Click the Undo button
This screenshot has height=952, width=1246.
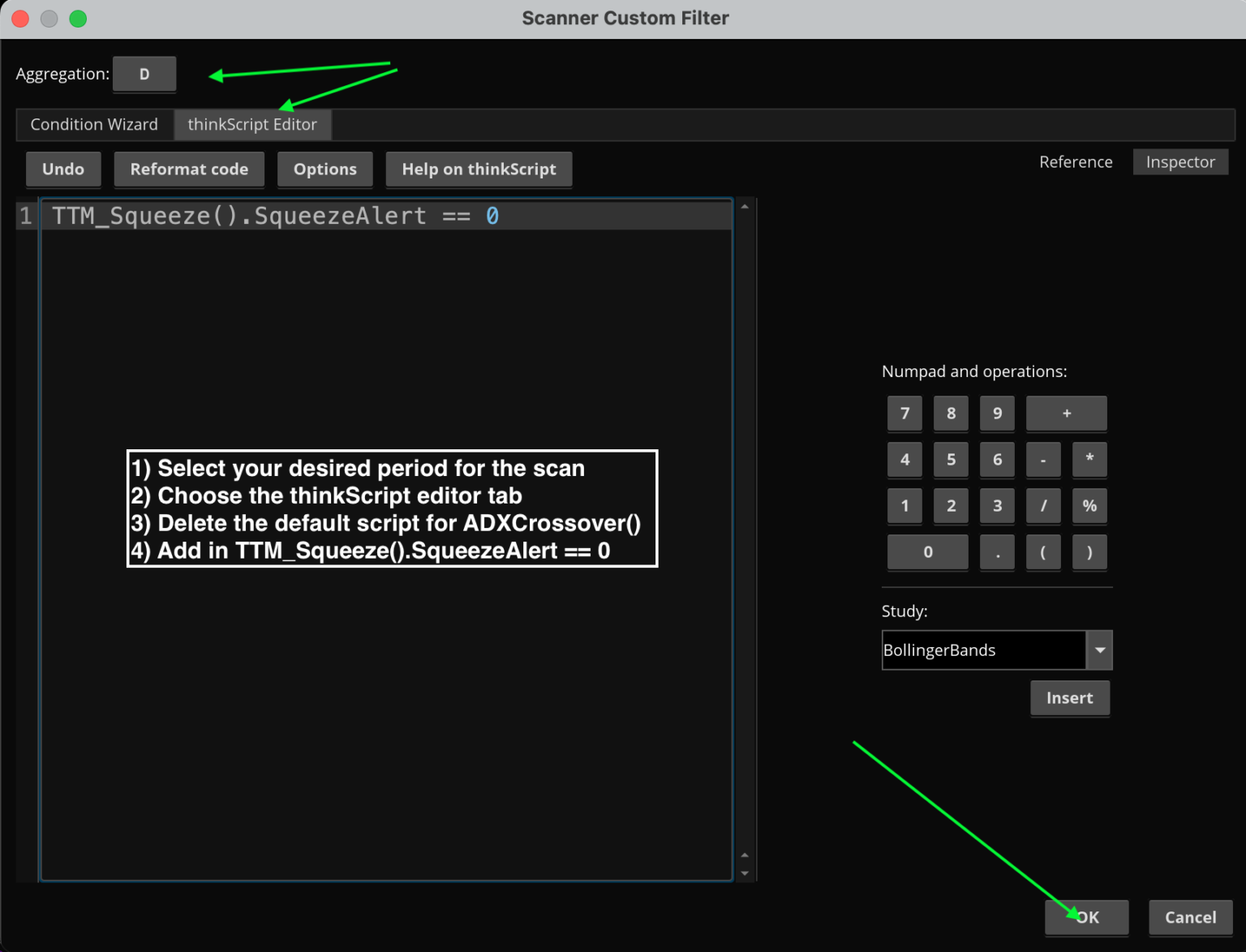[63, 169]
